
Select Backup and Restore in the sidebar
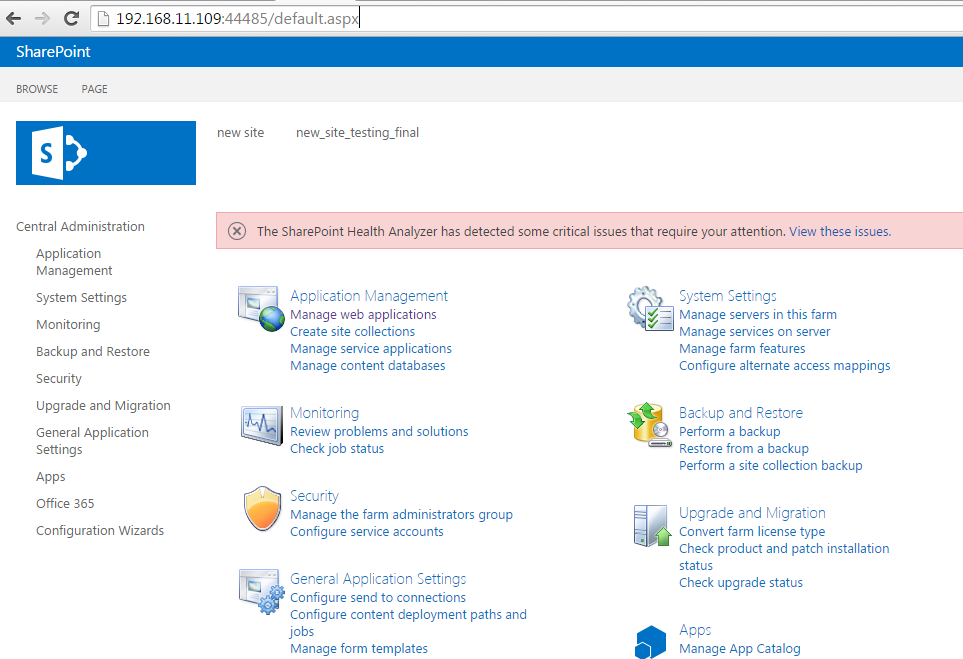(x=93, y=352)
